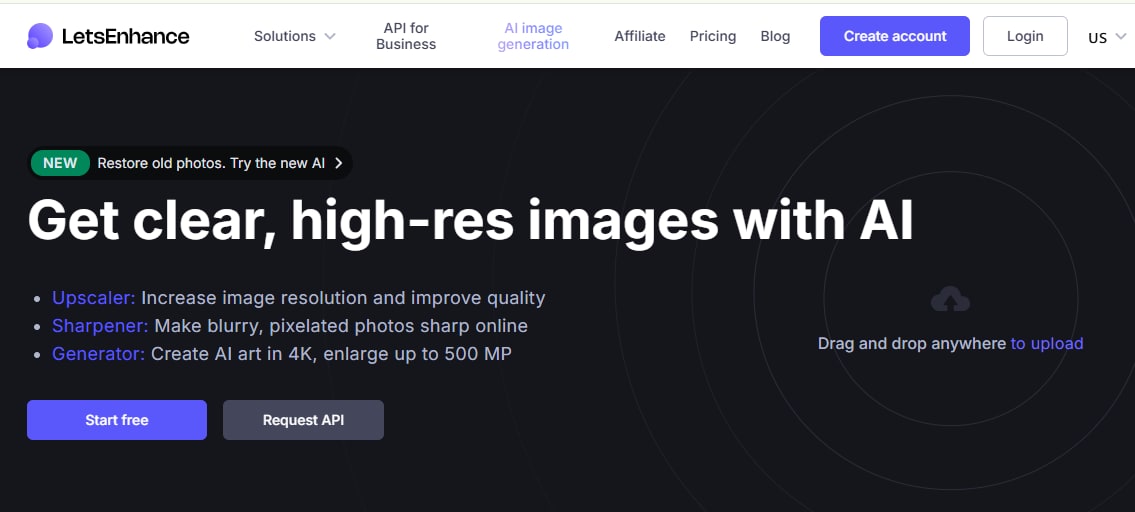Open the Blog page

(x=775, y=36)
